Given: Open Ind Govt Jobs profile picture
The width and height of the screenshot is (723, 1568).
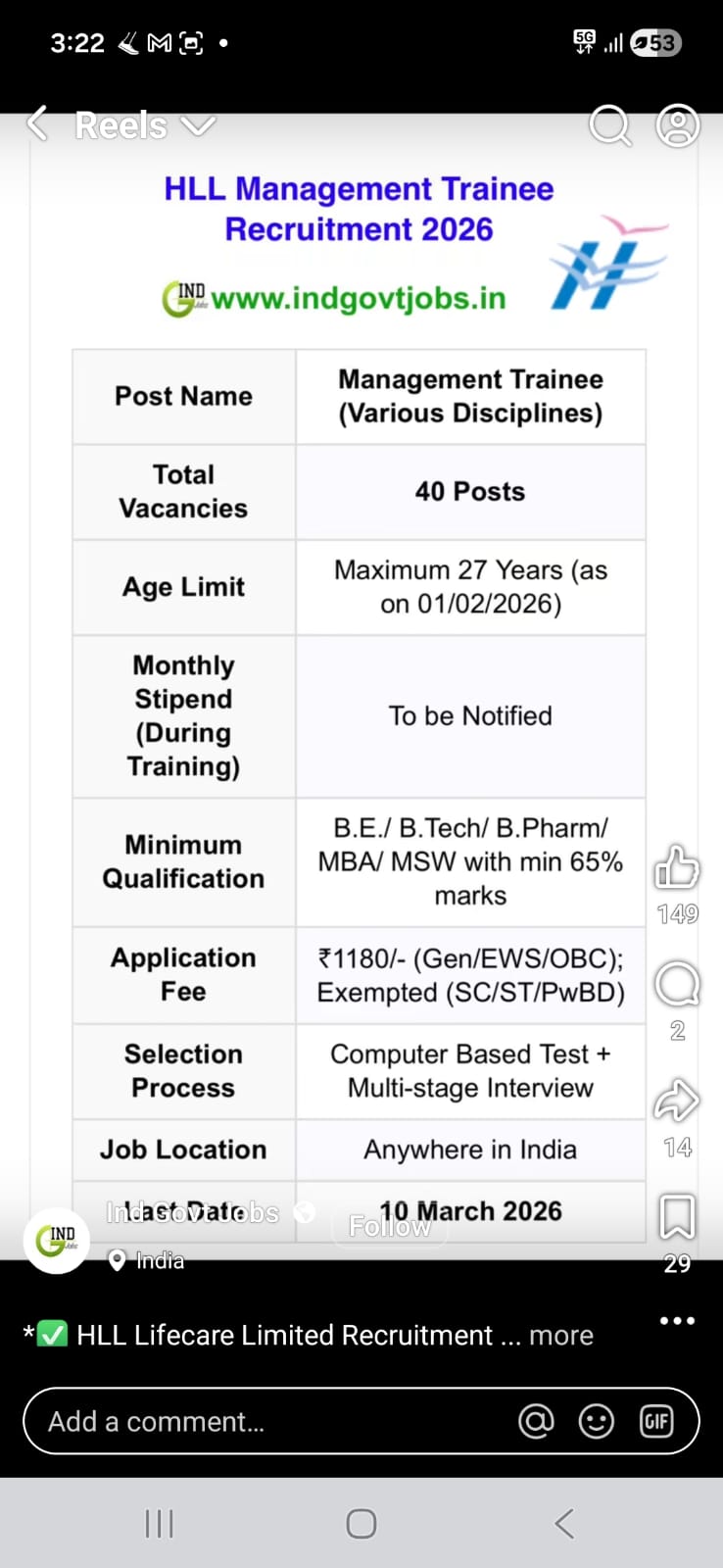Looking at the screenshot, I should pyautogui.click(x=57, y=1240).
